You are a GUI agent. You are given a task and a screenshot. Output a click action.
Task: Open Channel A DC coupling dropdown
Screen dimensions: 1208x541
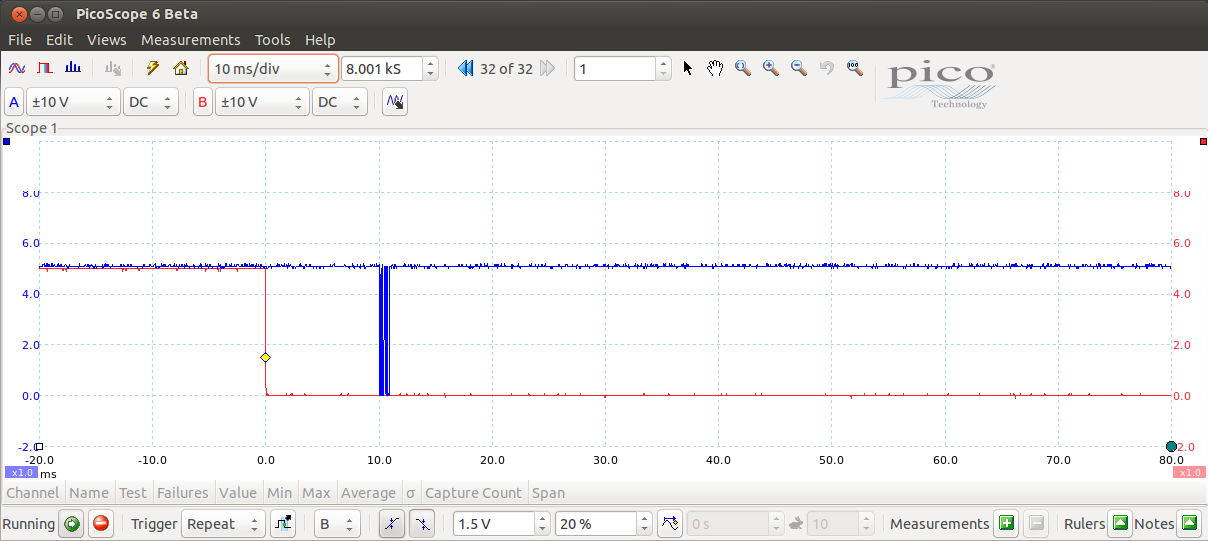[150, 102]
